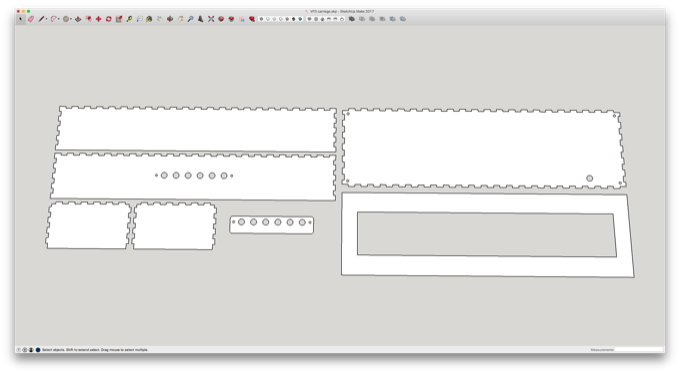Choose the Offset tool
This screenshot has height=374, width=680.
click(88, 19)
